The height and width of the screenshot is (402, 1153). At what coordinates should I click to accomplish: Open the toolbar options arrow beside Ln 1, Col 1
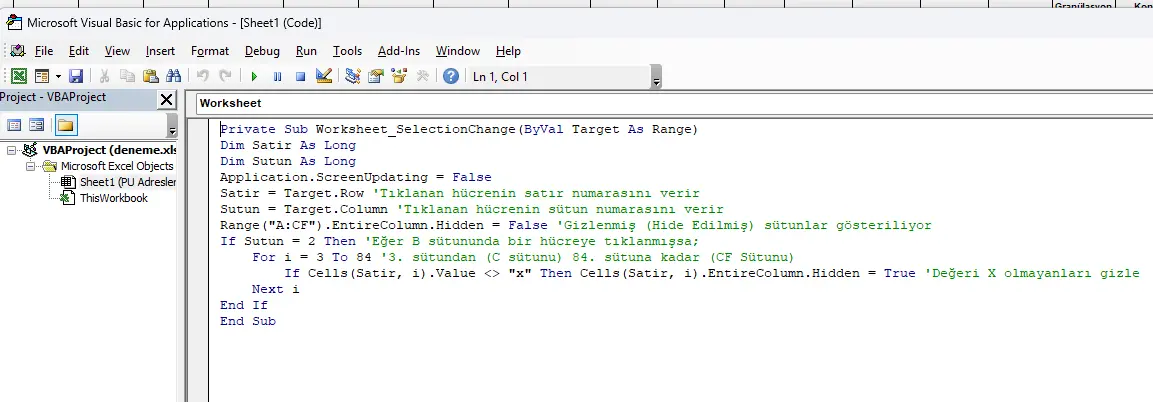coord(657,76)
